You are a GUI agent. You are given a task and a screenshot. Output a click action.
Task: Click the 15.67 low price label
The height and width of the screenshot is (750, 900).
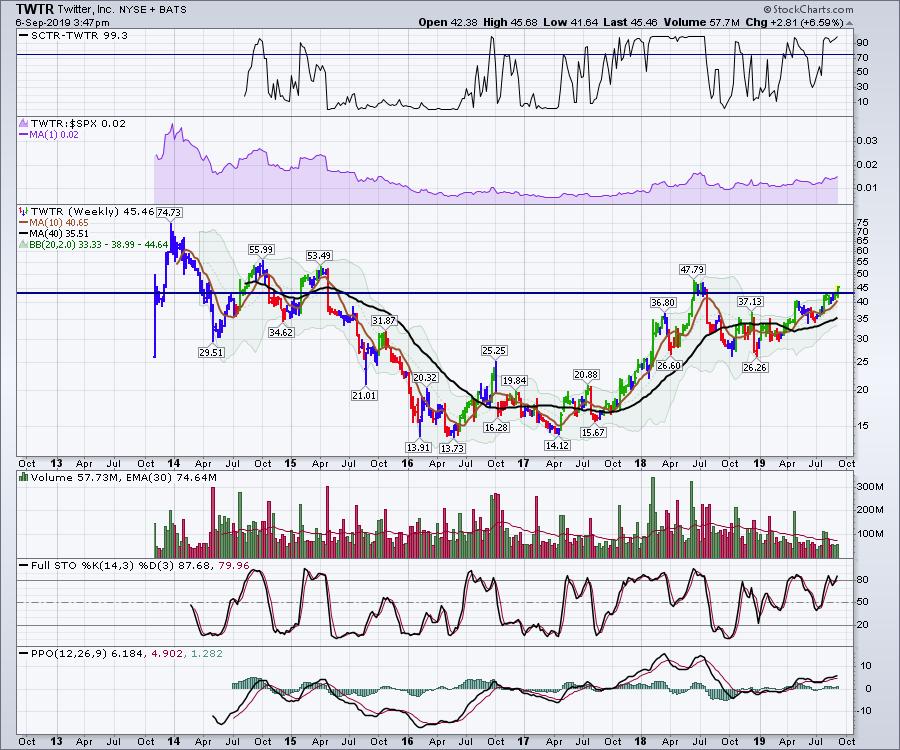point(593,432)
